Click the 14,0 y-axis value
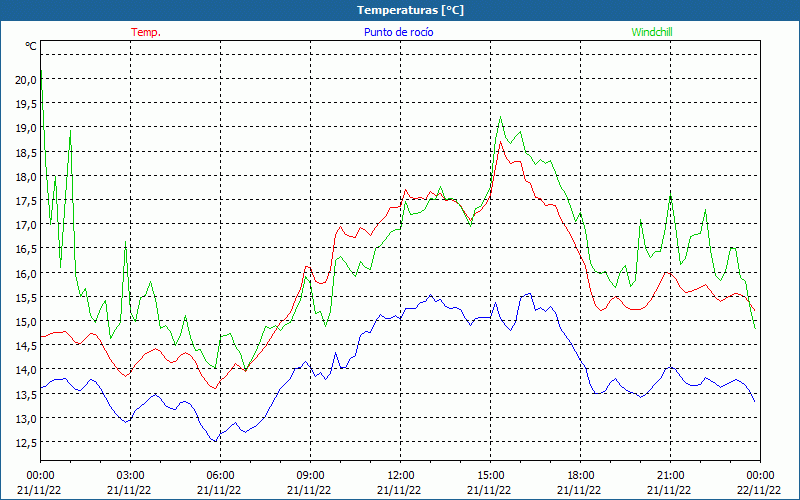 coord(27,370)
